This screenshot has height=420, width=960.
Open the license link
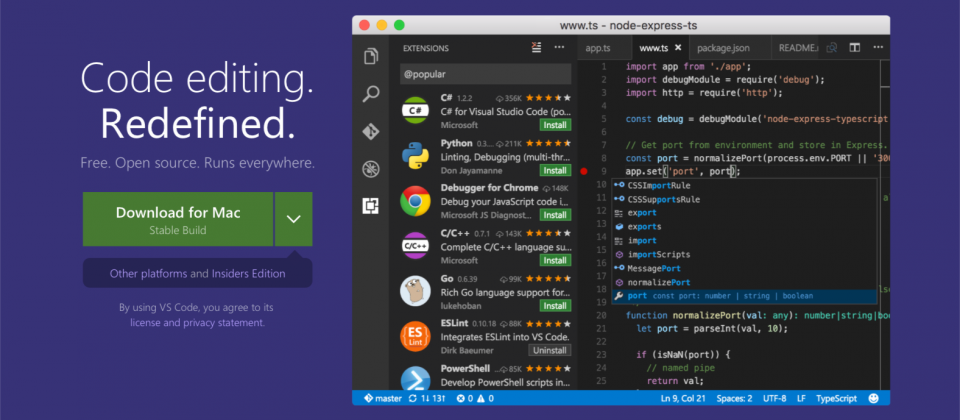click(x=146, y=323)
